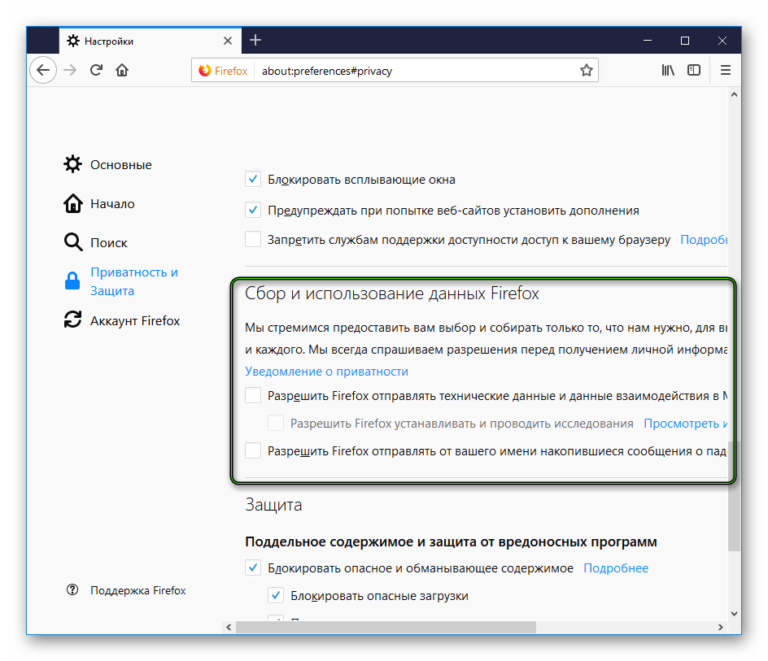Open the hamburger application menu
The height and width of the screenshot is (661, 768).
coord(725,71)
